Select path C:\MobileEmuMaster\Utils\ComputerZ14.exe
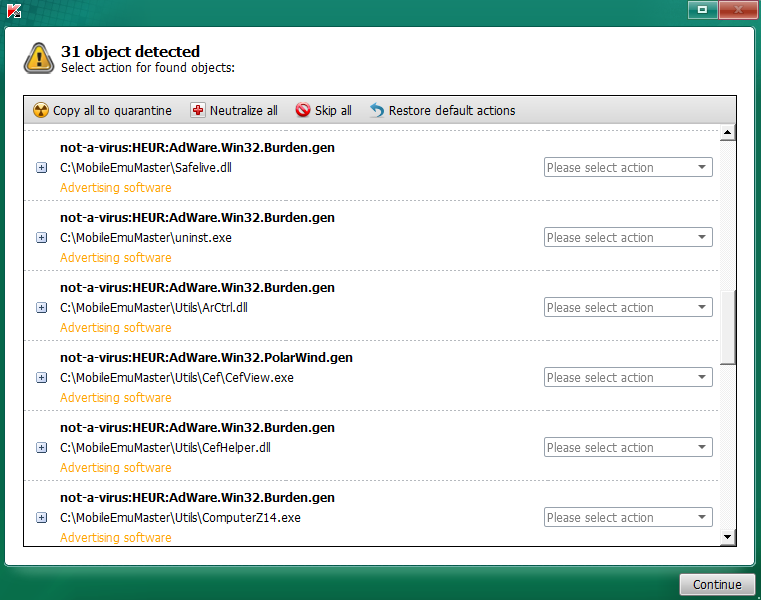The image size is (761, 600). pyautogui.click(x=181, y=517)
